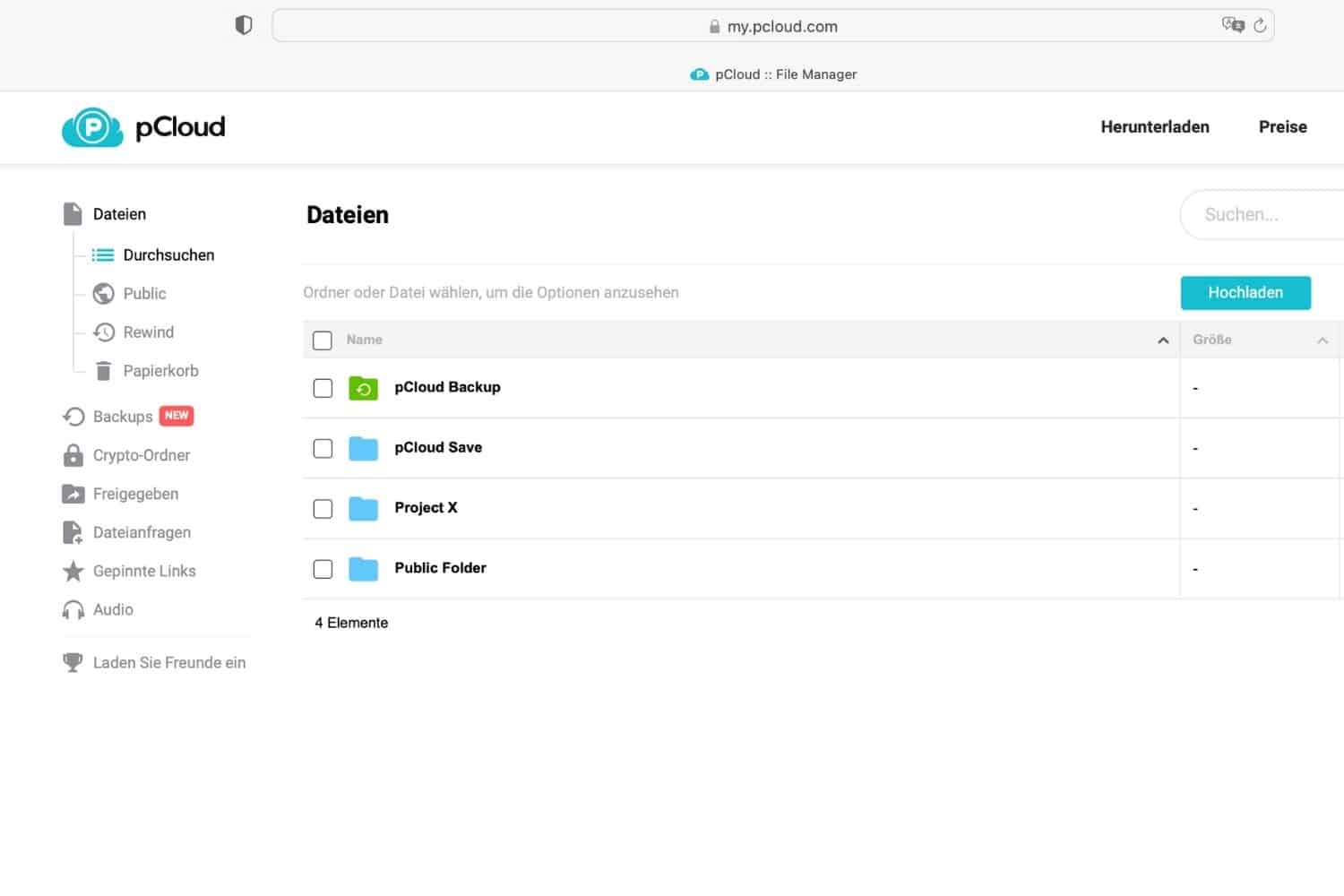Click the Dateianfragen file request icon
This screenshot has width=1344, height=896.
click(73, 532)
